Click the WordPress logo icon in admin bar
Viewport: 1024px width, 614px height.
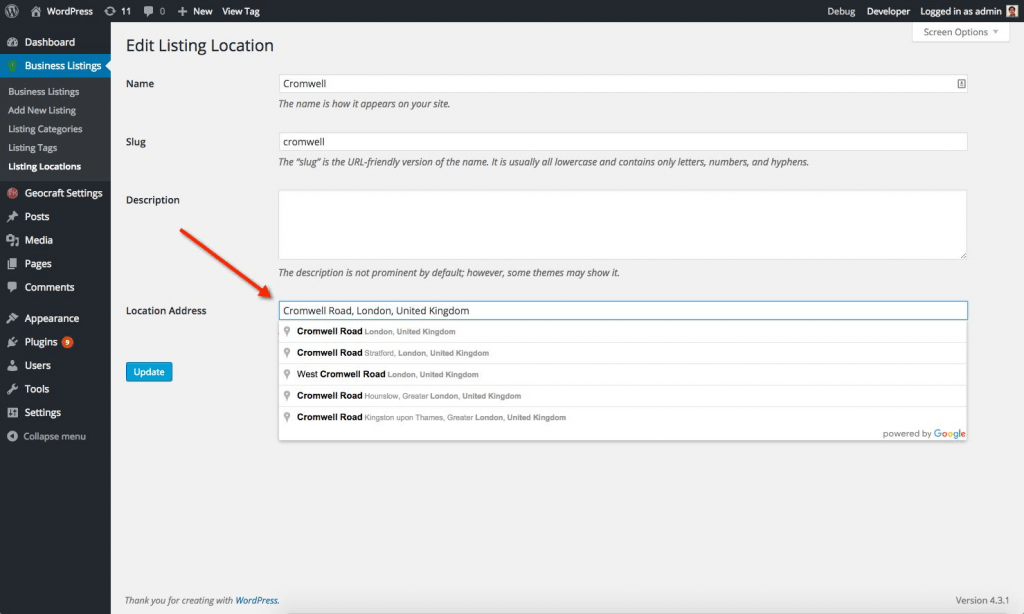click(12, 11)
